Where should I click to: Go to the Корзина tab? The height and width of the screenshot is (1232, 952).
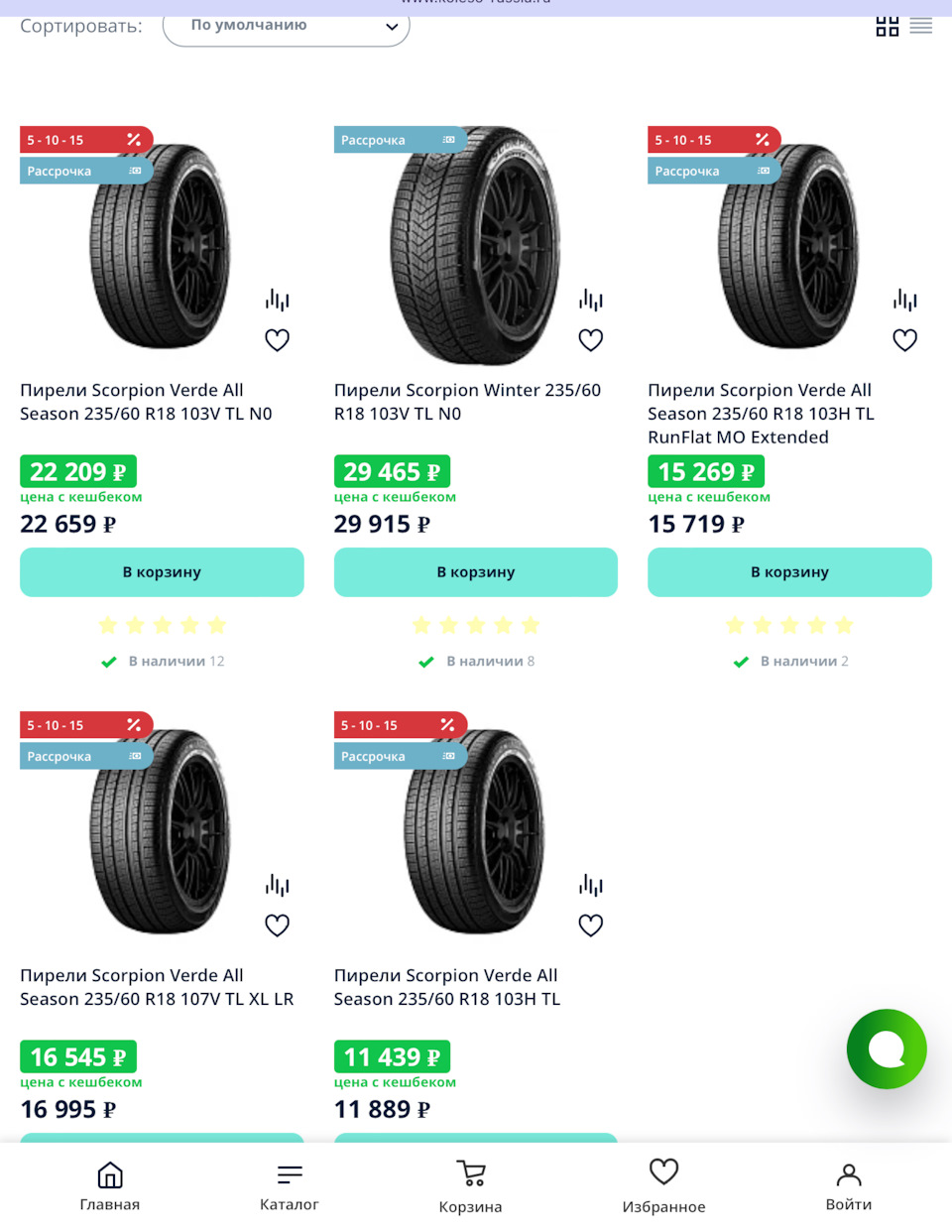[470, 1186]
